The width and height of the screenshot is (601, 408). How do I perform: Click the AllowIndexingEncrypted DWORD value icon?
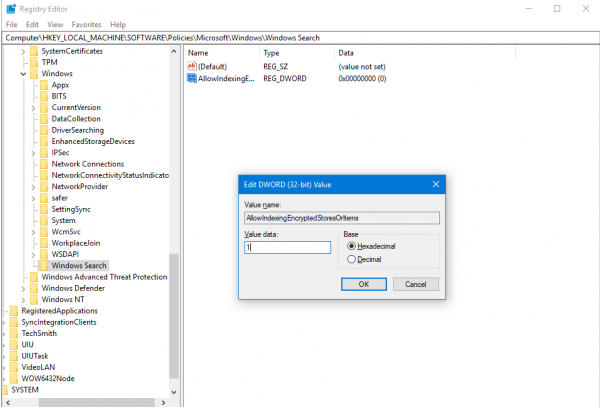192,79
